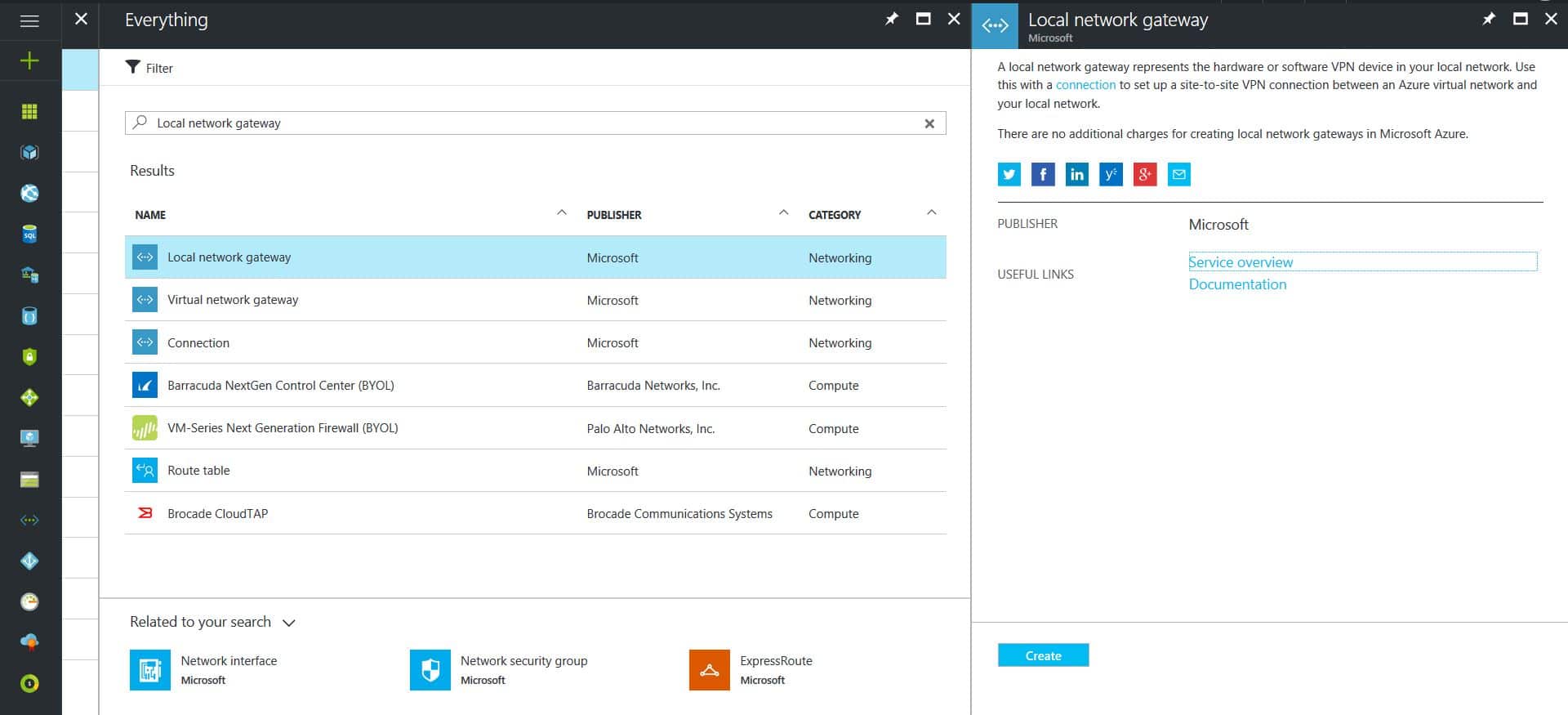
Task: Open the shield lock Security icon in sidebar
Action: click(x=29, y=356)
